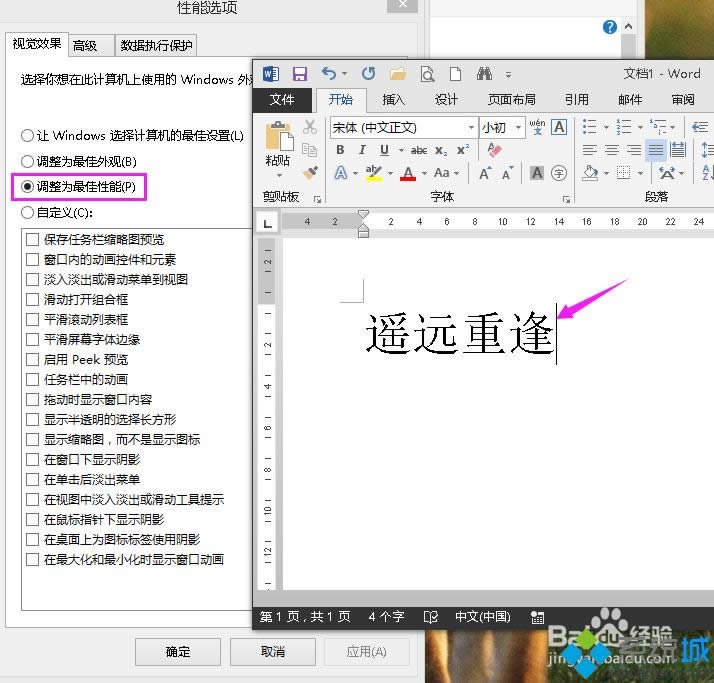Viewport: 714px width, 683px height.
Task: Select '调整为最佳外观' radio button
Action: [27, 161]
